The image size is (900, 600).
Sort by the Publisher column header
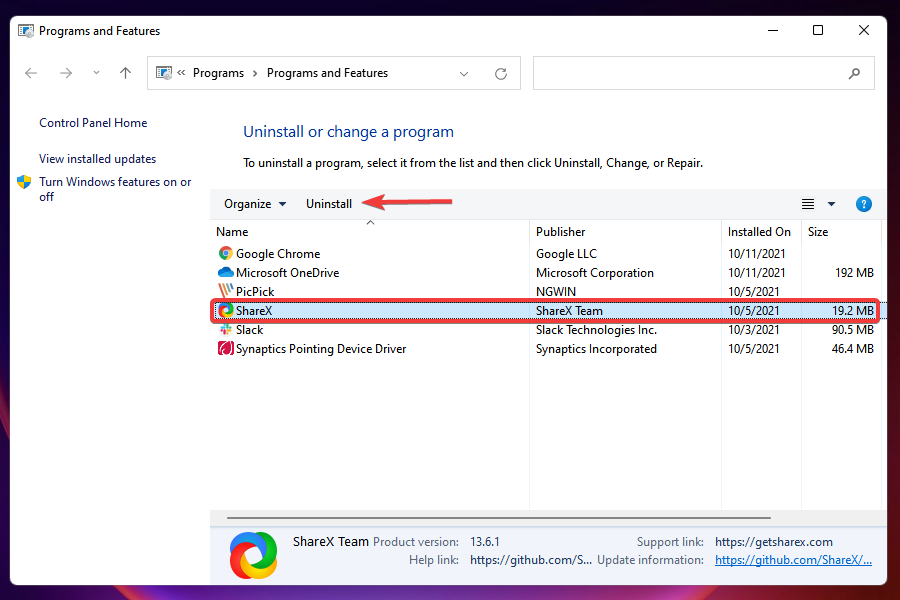point(625,231)
